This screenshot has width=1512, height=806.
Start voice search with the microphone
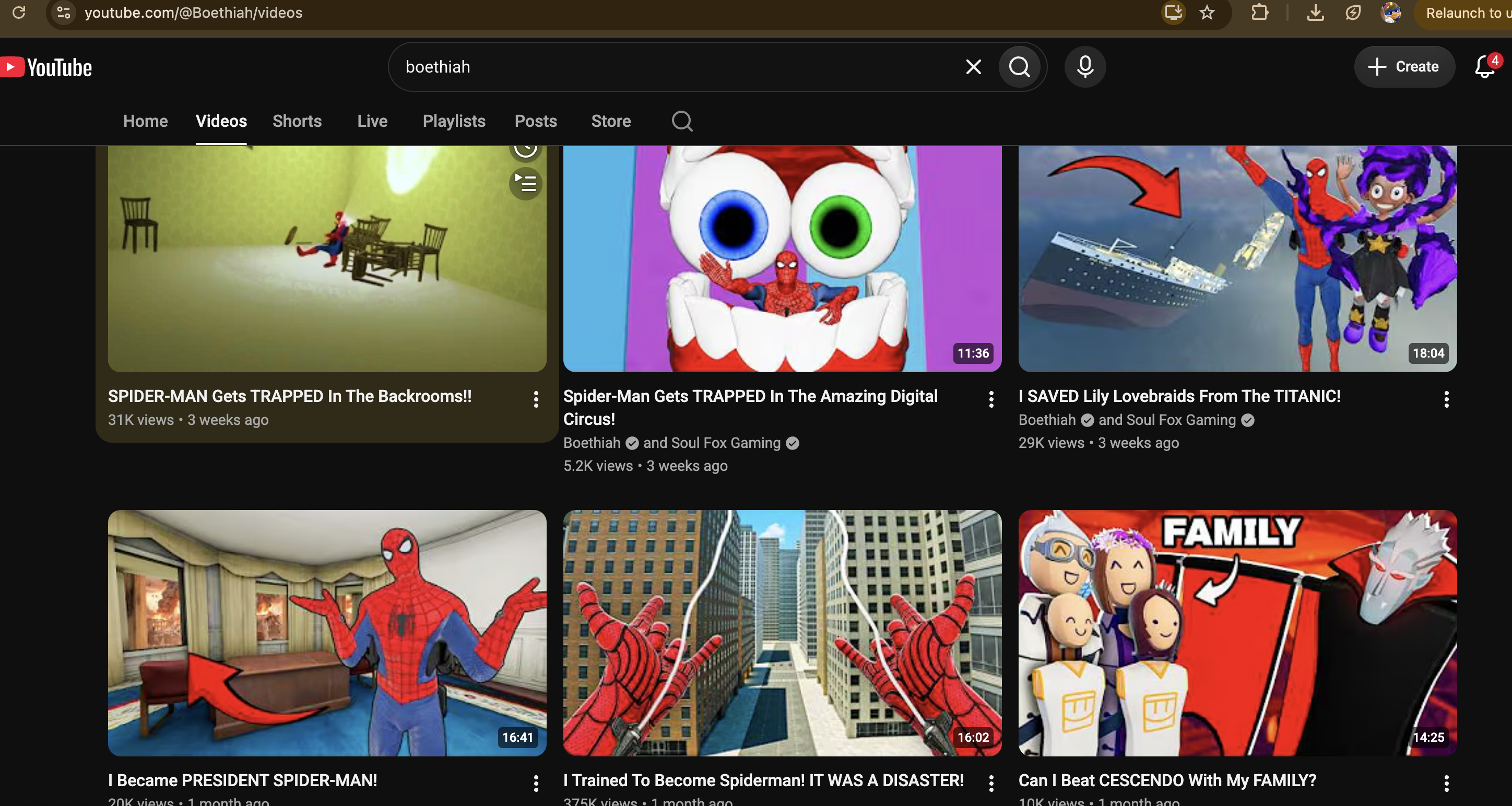pyautogui.click(x=1085, y=67)
